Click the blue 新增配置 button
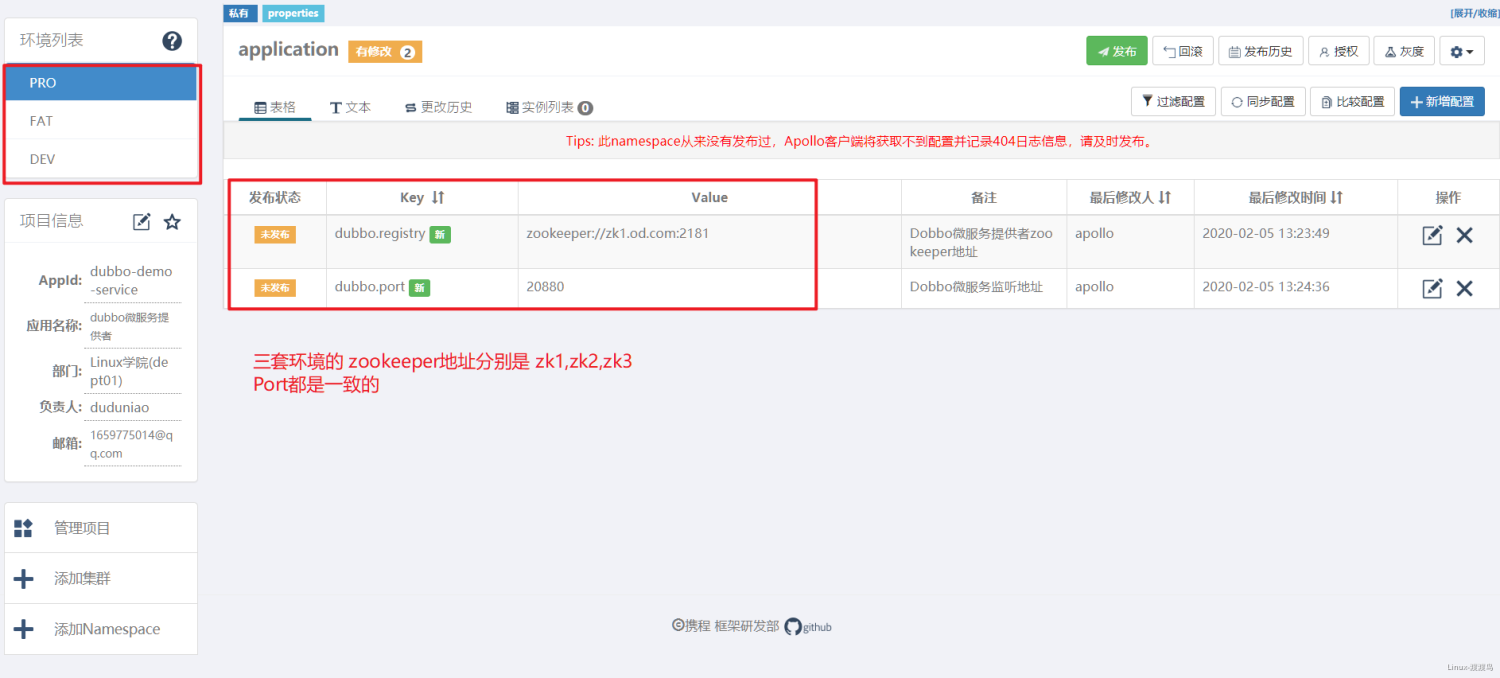 pos(1441,101)
